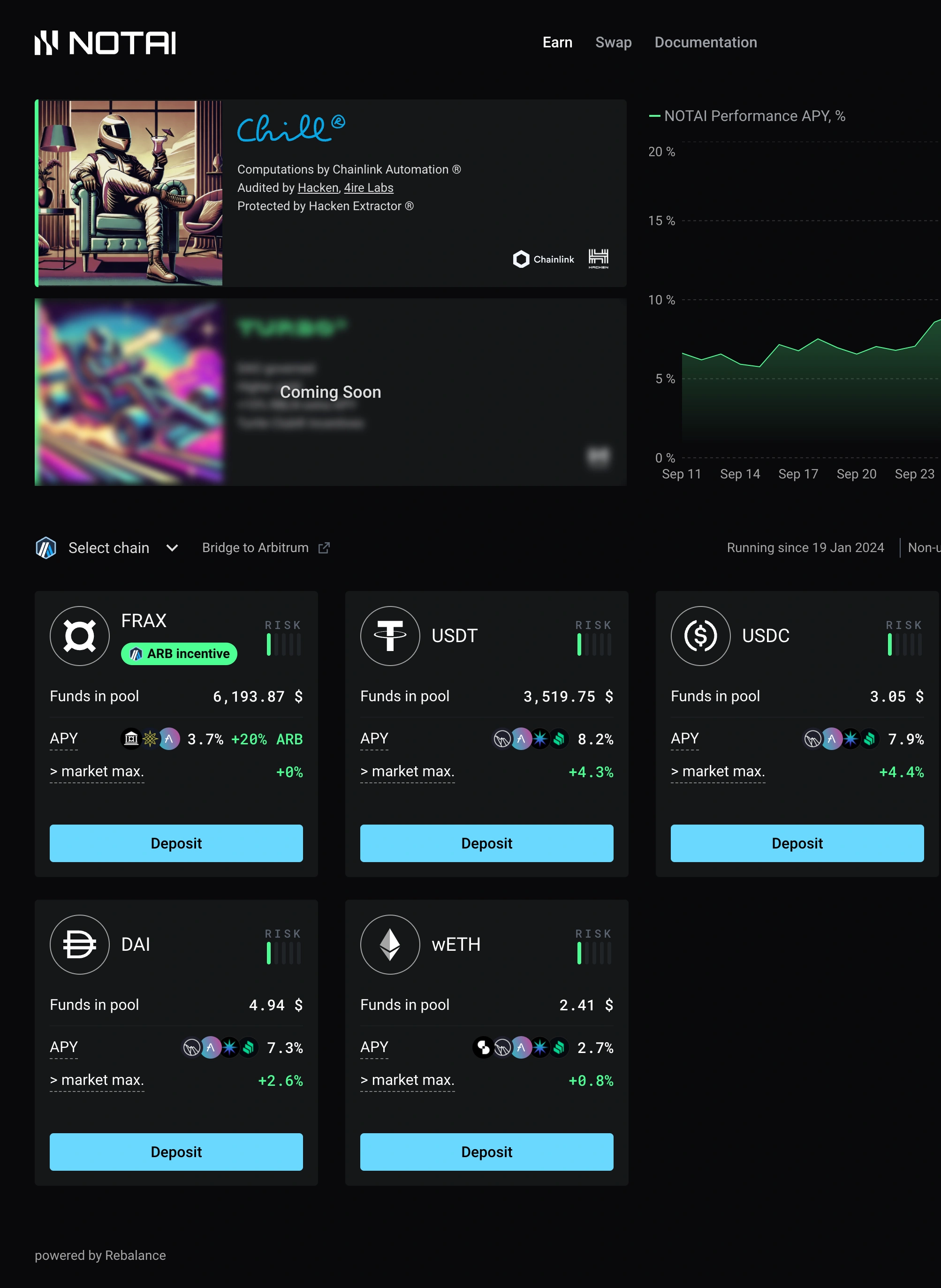
Task: Click the APY label in USDT card
Action: pos(374,739)
